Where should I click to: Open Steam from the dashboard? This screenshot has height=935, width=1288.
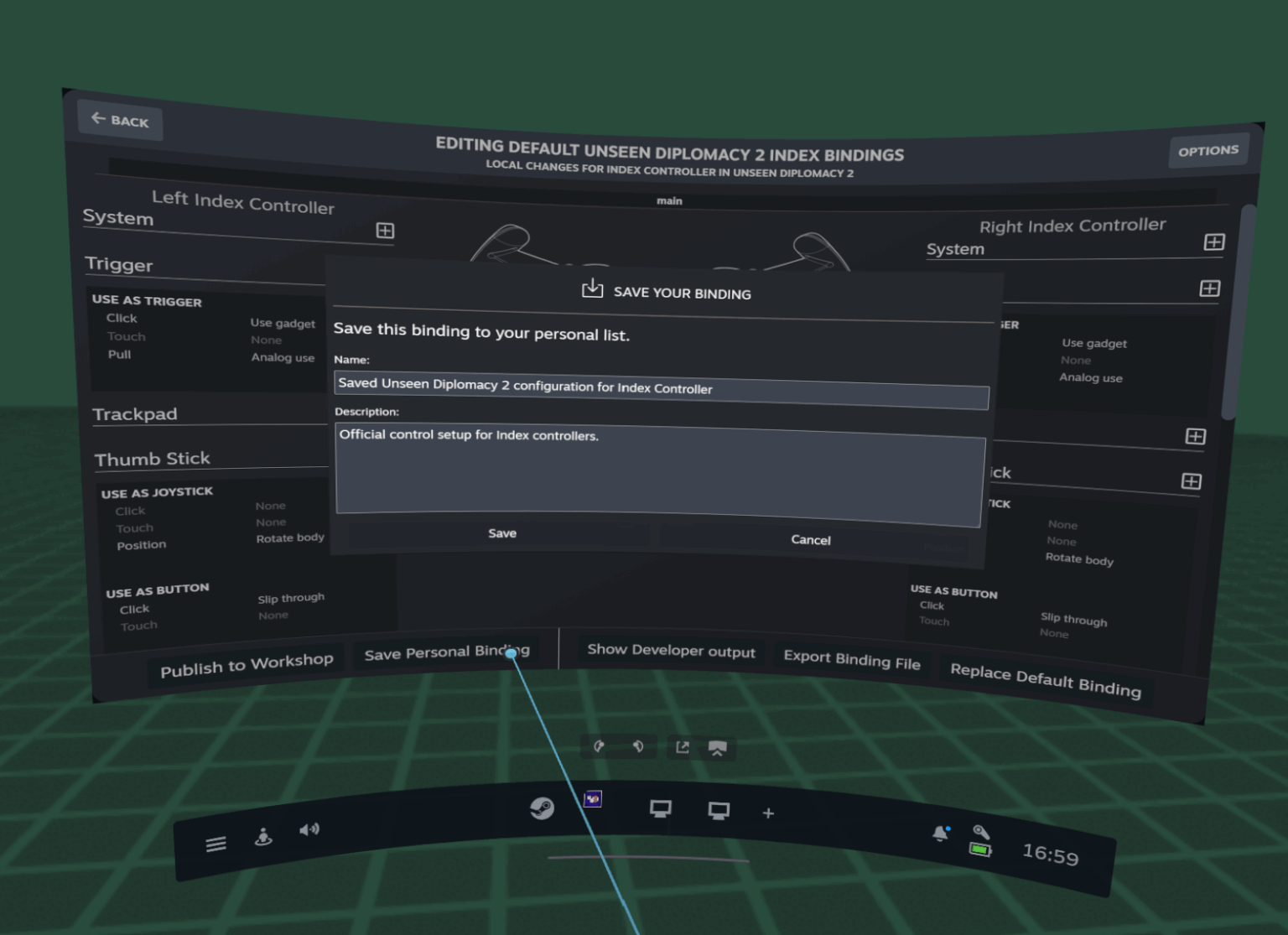tap(543, 808)
